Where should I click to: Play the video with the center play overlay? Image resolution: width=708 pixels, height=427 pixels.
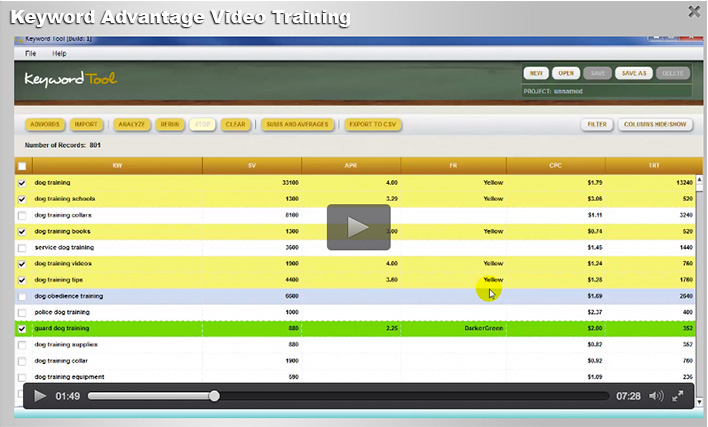pos(359,227)
